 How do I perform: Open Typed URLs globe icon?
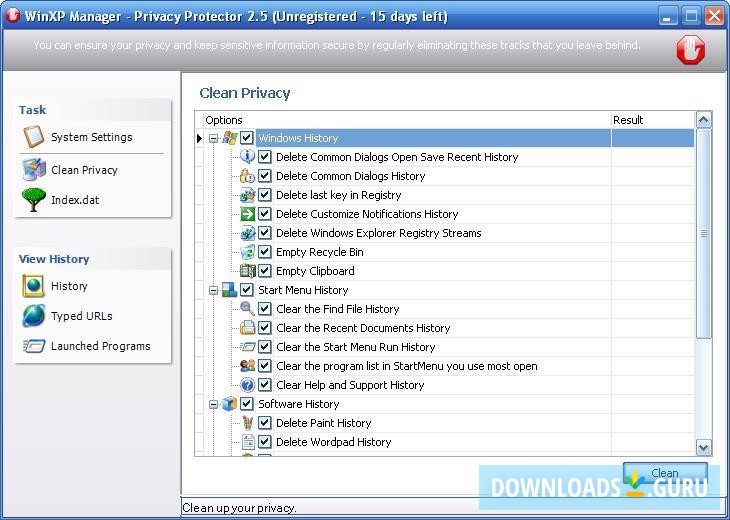34,316
